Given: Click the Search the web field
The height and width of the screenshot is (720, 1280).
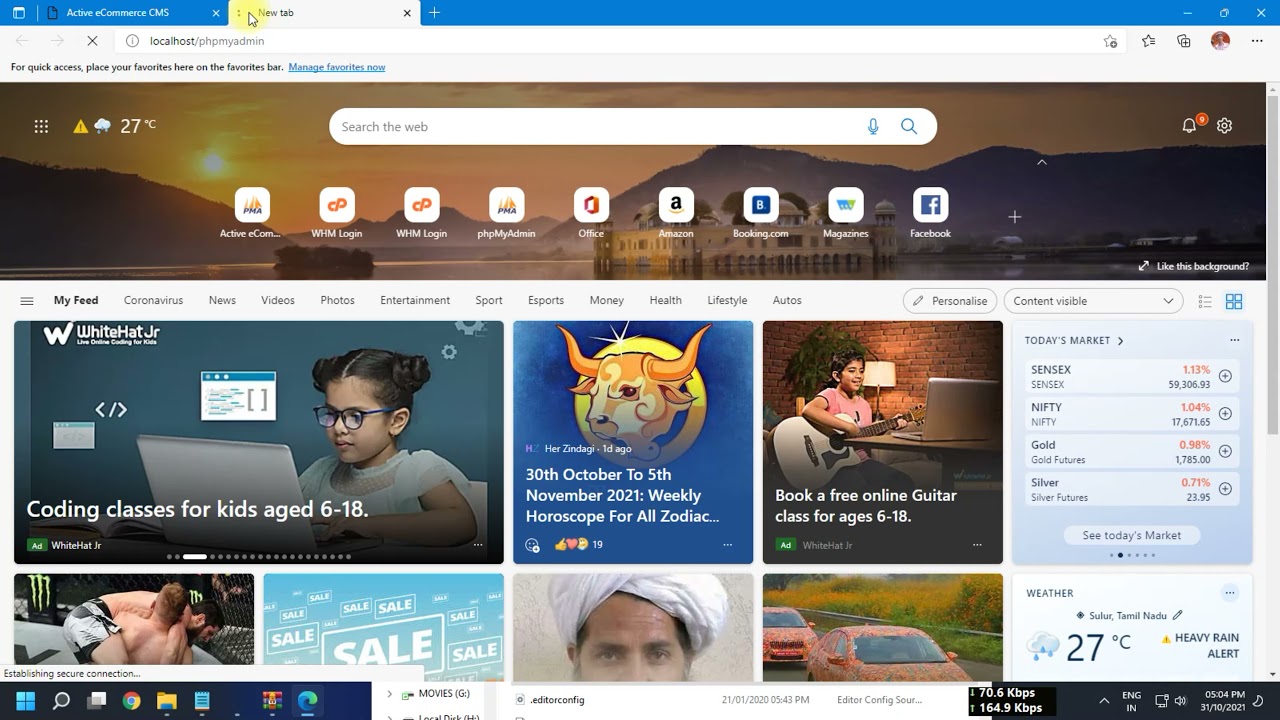Looking at the screenshot, I should [x=633, y=127].
